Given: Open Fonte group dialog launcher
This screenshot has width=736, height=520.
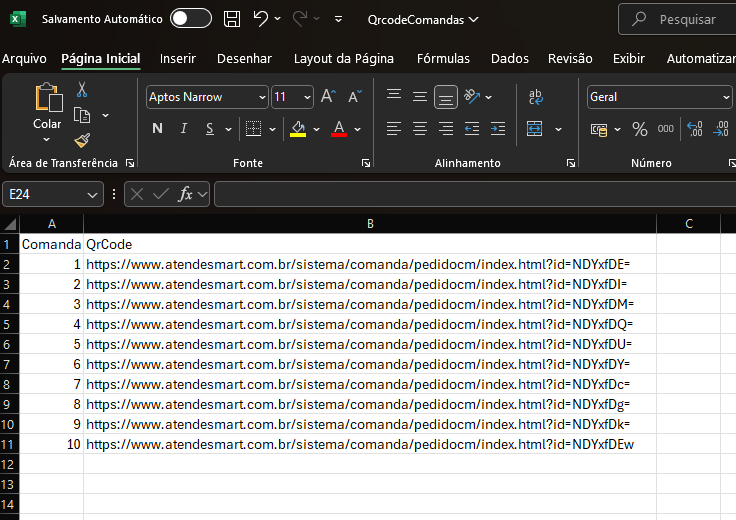Looking at the screenshot, I should click(366, 163).
